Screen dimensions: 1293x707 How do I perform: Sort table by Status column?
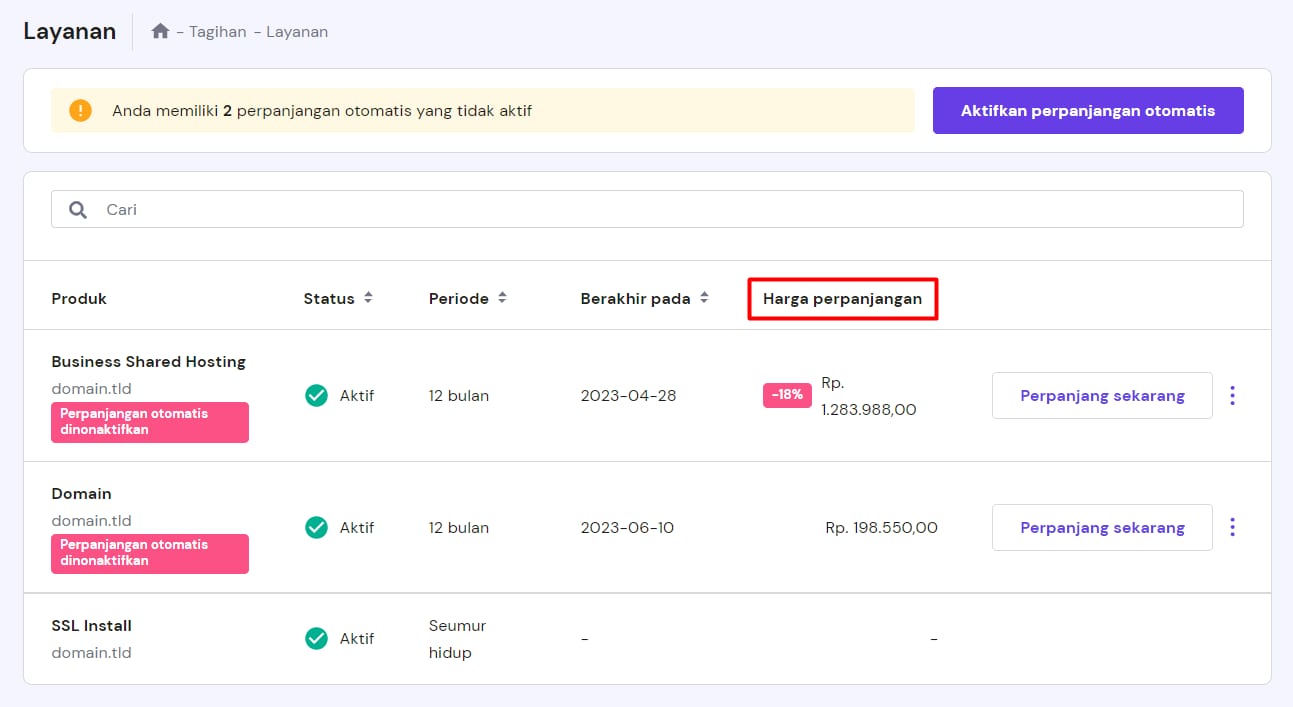click(x=368, y=298)
